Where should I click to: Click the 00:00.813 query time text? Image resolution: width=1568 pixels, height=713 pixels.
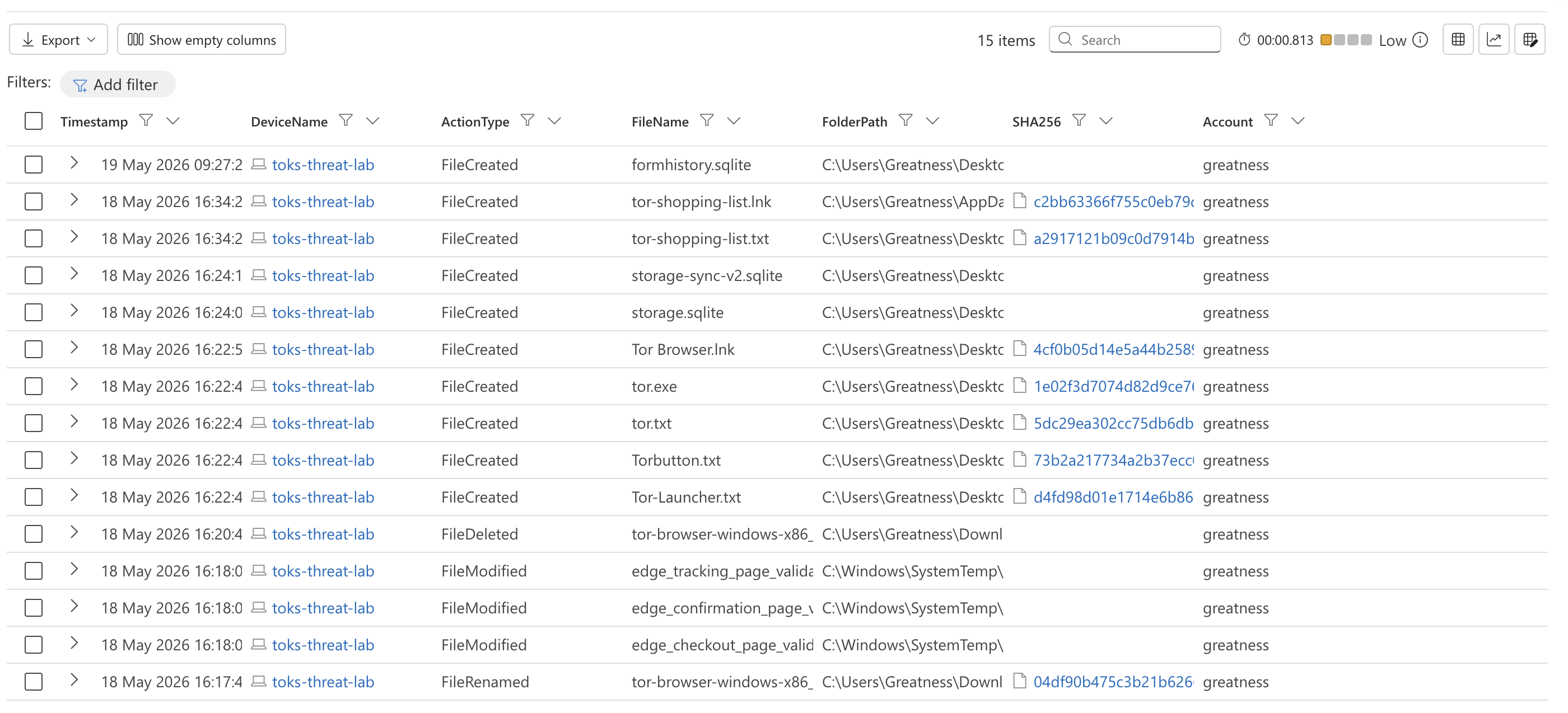[x=1285, y=40]
